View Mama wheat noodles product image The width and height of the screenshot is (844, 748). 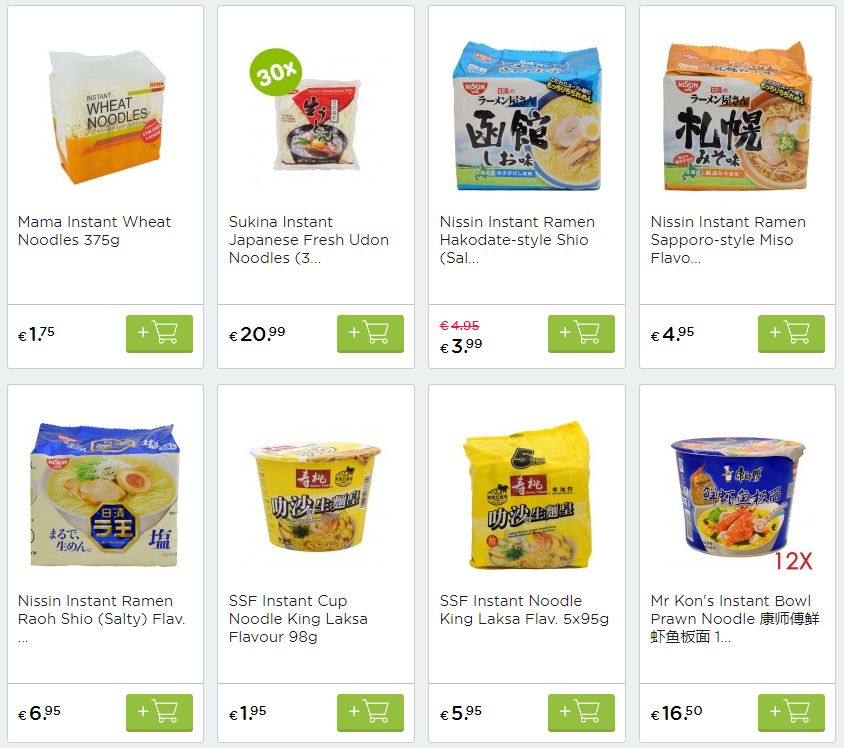pos(106,117)
